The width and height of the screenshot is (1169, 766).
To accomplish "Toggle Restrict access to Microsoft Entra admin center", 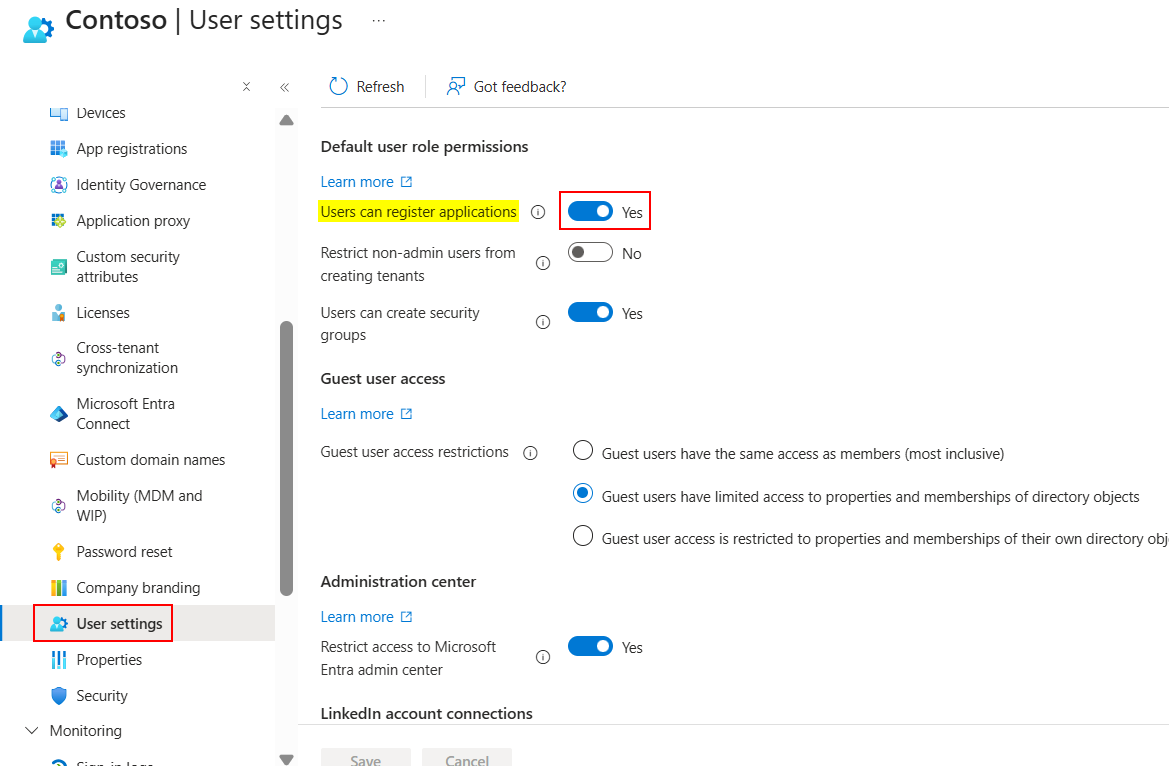I will pos(590,646).
